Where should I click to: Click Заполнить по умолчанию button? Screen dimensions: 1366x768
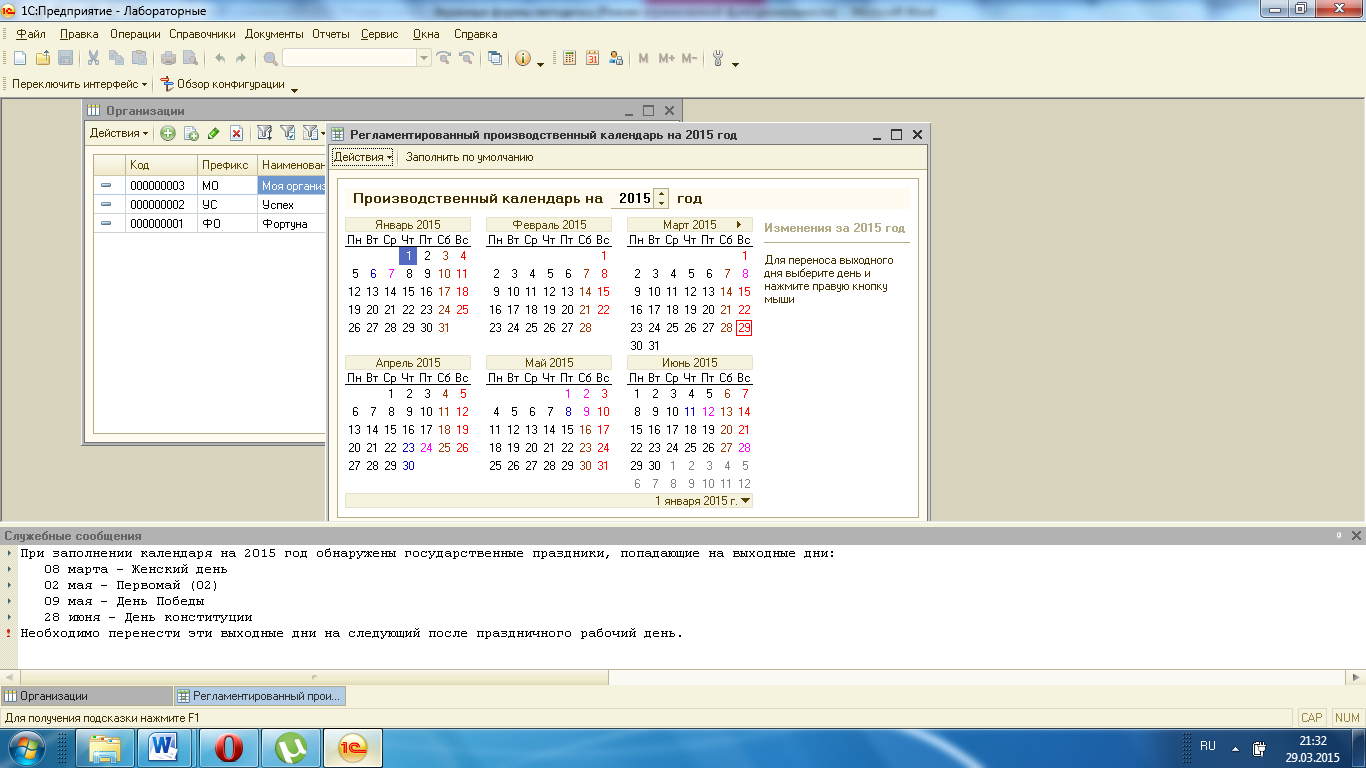pyautogui.click(x=469, y=157)
